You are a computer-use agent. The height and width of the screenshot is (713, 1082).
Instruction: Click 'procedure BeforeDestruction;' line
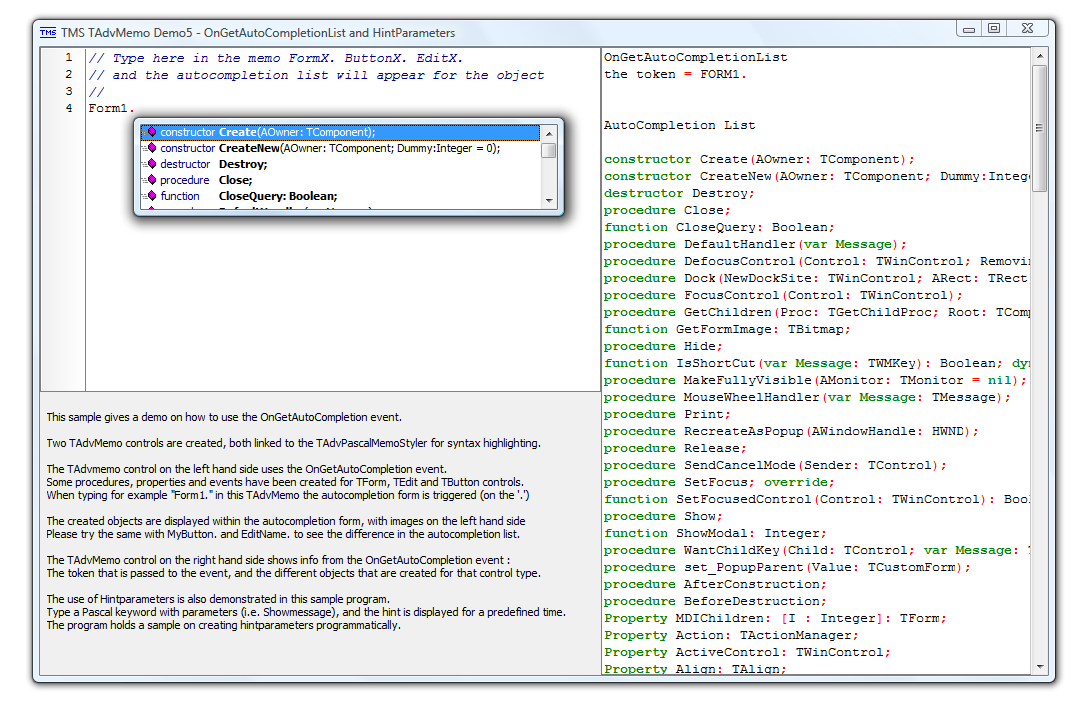715,601
